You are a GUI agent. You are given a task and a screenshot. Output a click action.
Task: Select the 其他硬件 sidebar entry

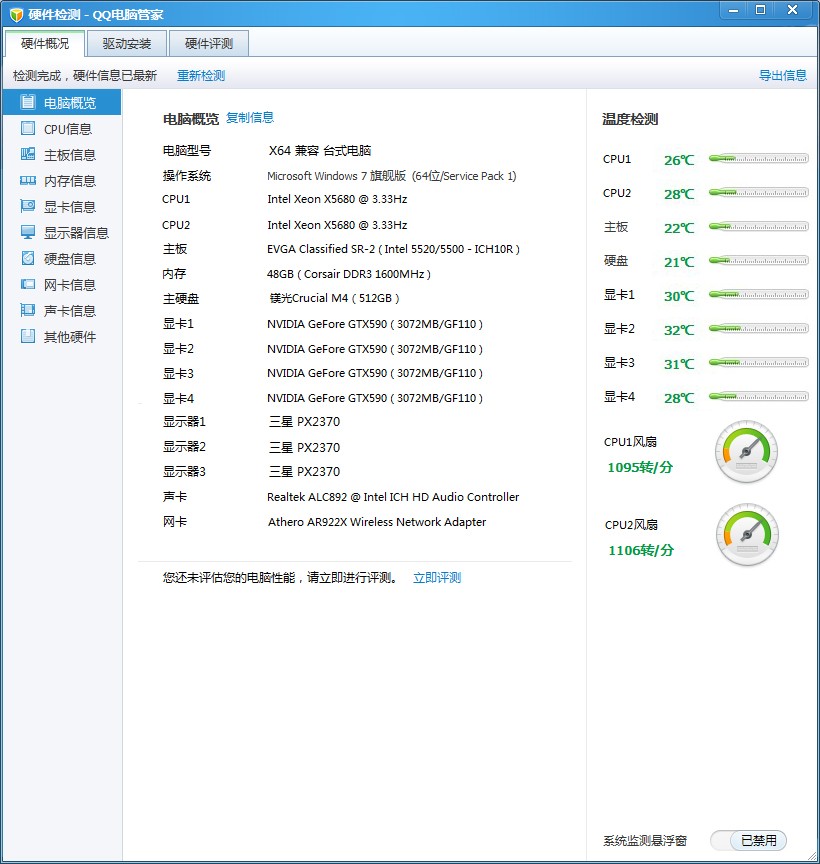click(x=62, y=336)
